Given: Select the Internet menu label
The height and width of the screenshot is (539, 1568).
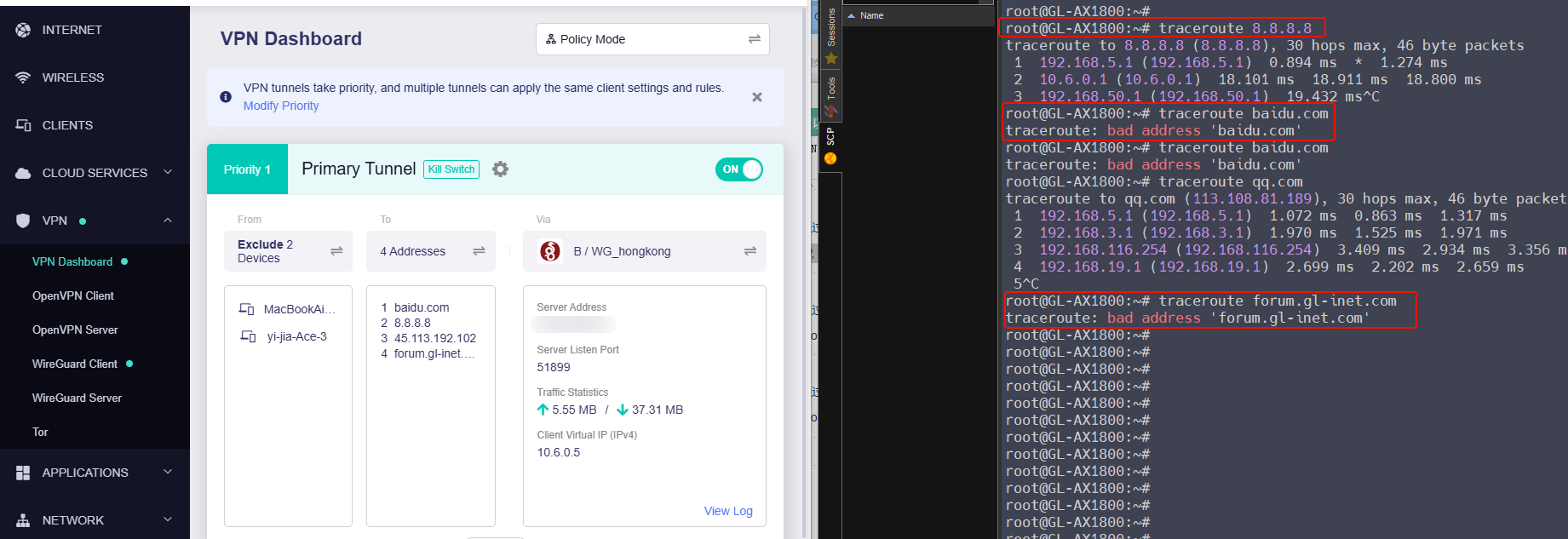Looking at the screenshot, I should (72, 30).
